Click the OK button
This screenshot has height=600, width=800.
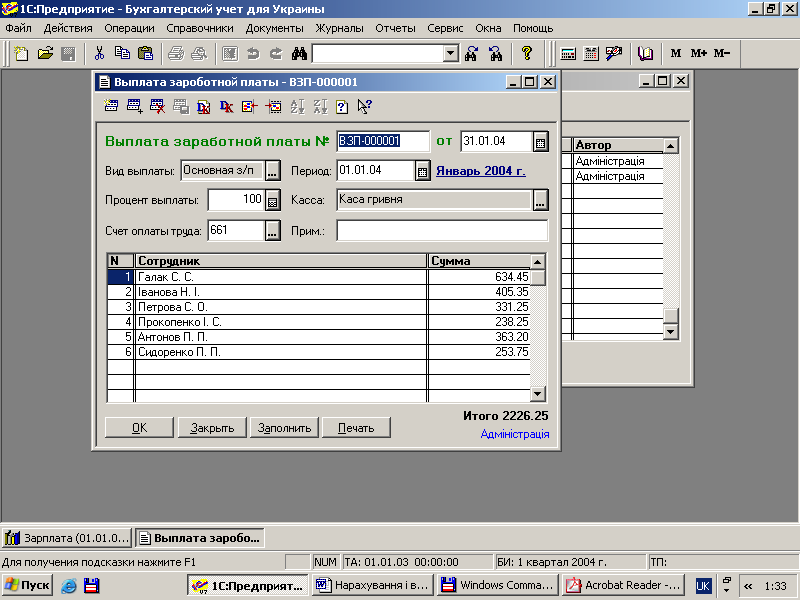(139, 428)
